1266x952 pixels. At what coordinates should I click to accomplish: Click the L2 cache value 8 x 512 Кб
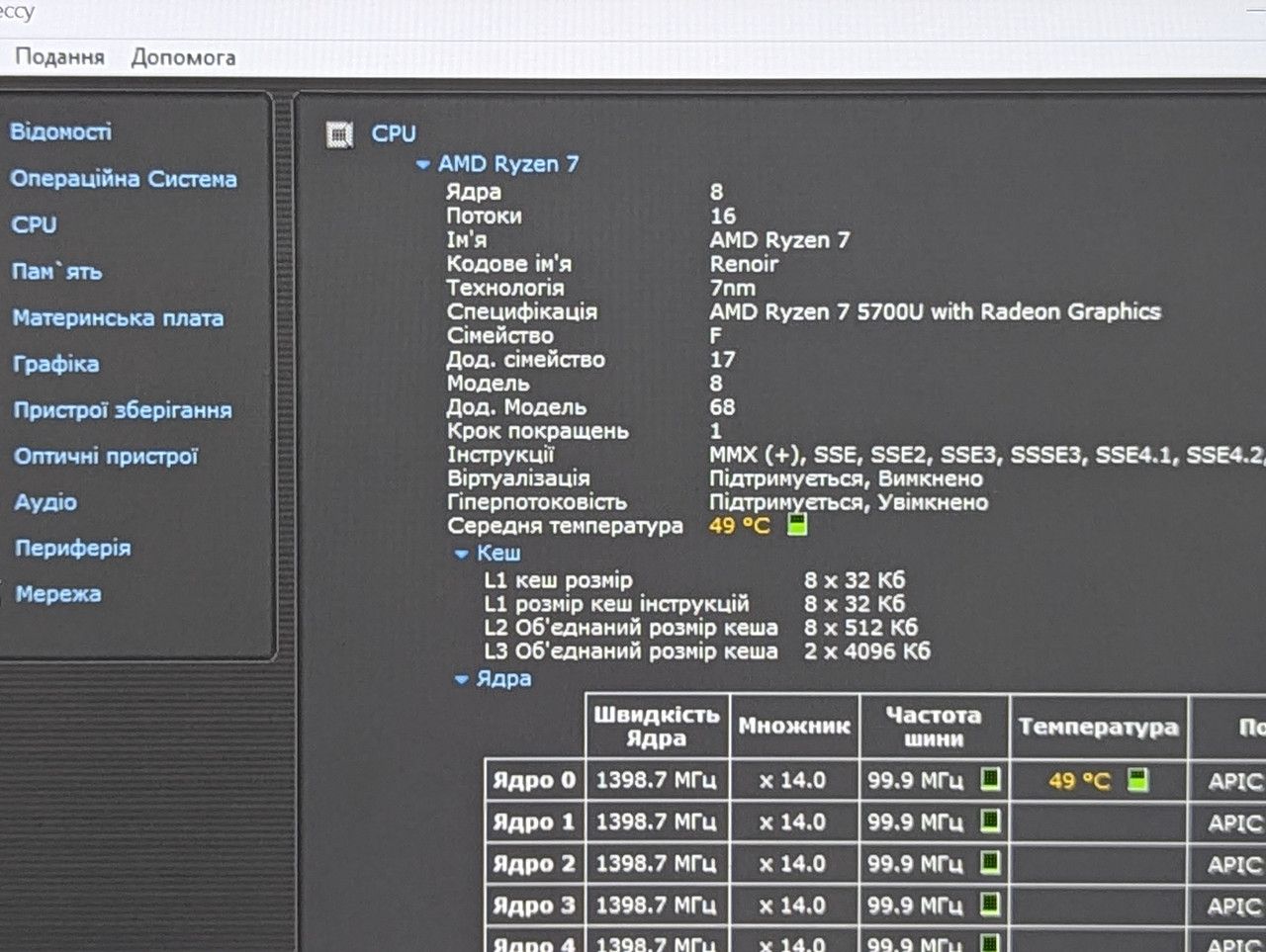point(860,628)
